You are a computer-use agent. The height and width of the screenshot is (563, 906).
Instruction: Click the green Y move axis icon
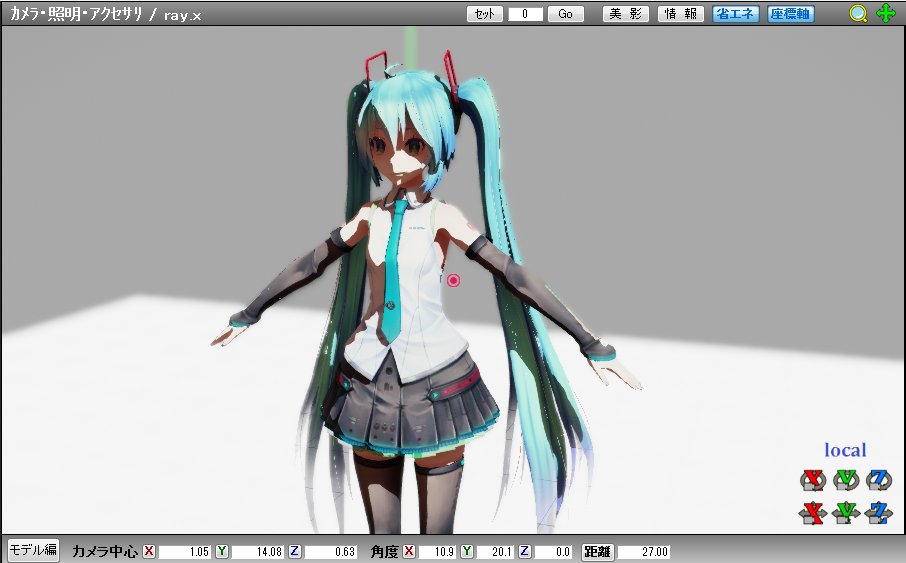[x=846, y=513]
